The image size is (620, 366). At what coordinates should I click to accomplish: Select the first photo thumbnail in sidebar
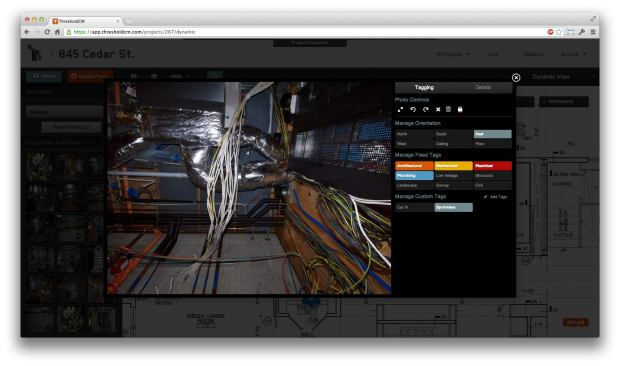[40, 166]
